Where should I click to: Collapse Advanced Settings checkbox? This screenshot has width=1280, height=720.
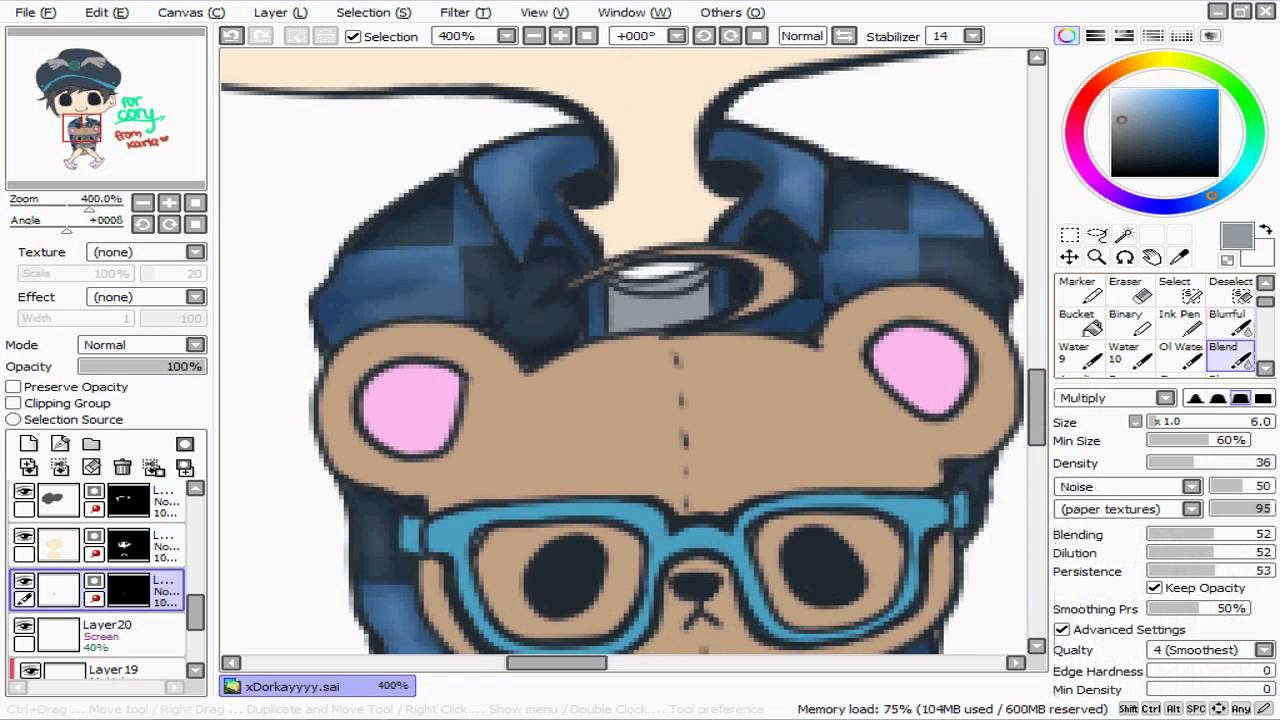click(x=1062, y=630)
